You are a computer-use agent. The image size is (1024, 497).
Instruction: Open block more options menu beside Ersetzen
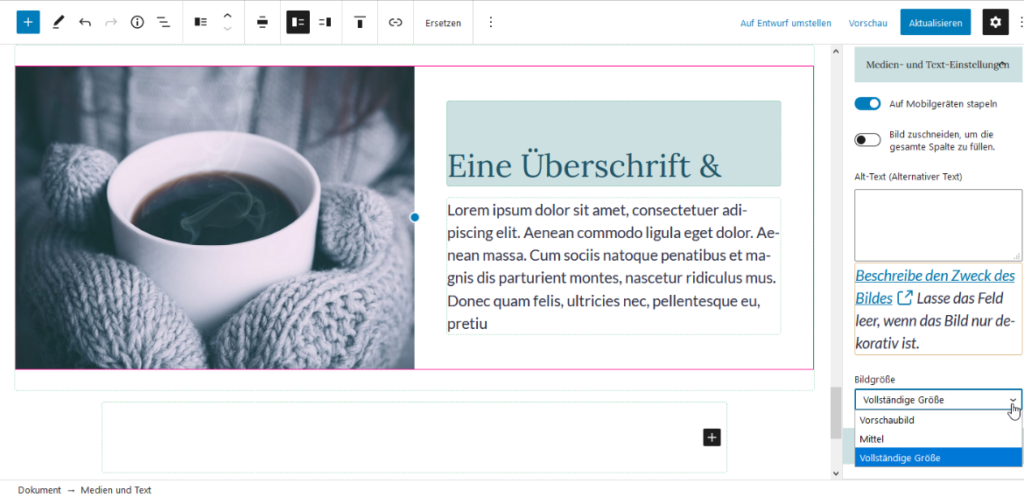(490, 22)
